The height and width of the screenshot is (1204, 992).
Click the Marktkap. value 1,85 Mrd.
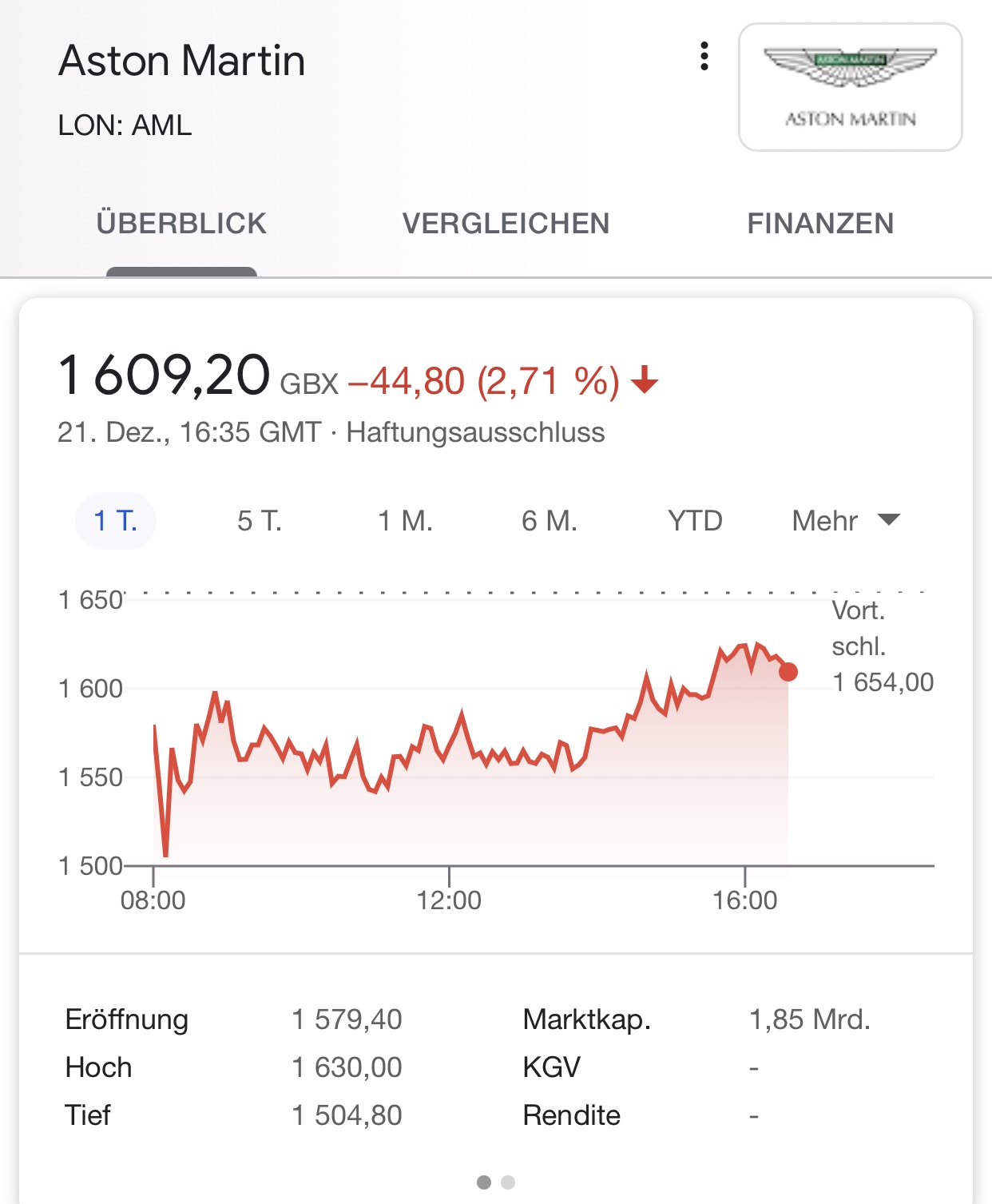point(809,1019)
